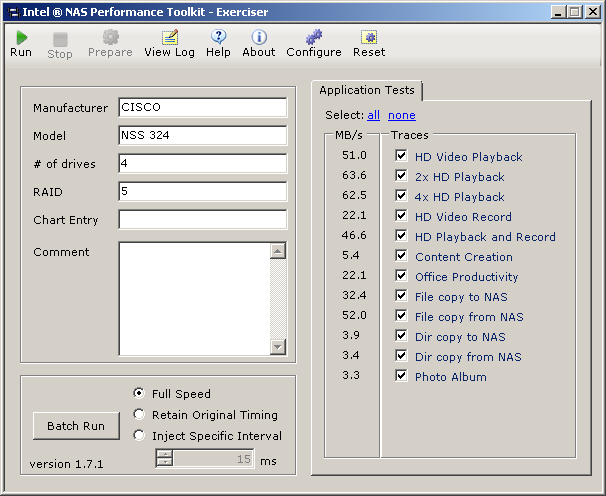
Task: Click the 3.4 MB/s value
Action: point(351,355)
